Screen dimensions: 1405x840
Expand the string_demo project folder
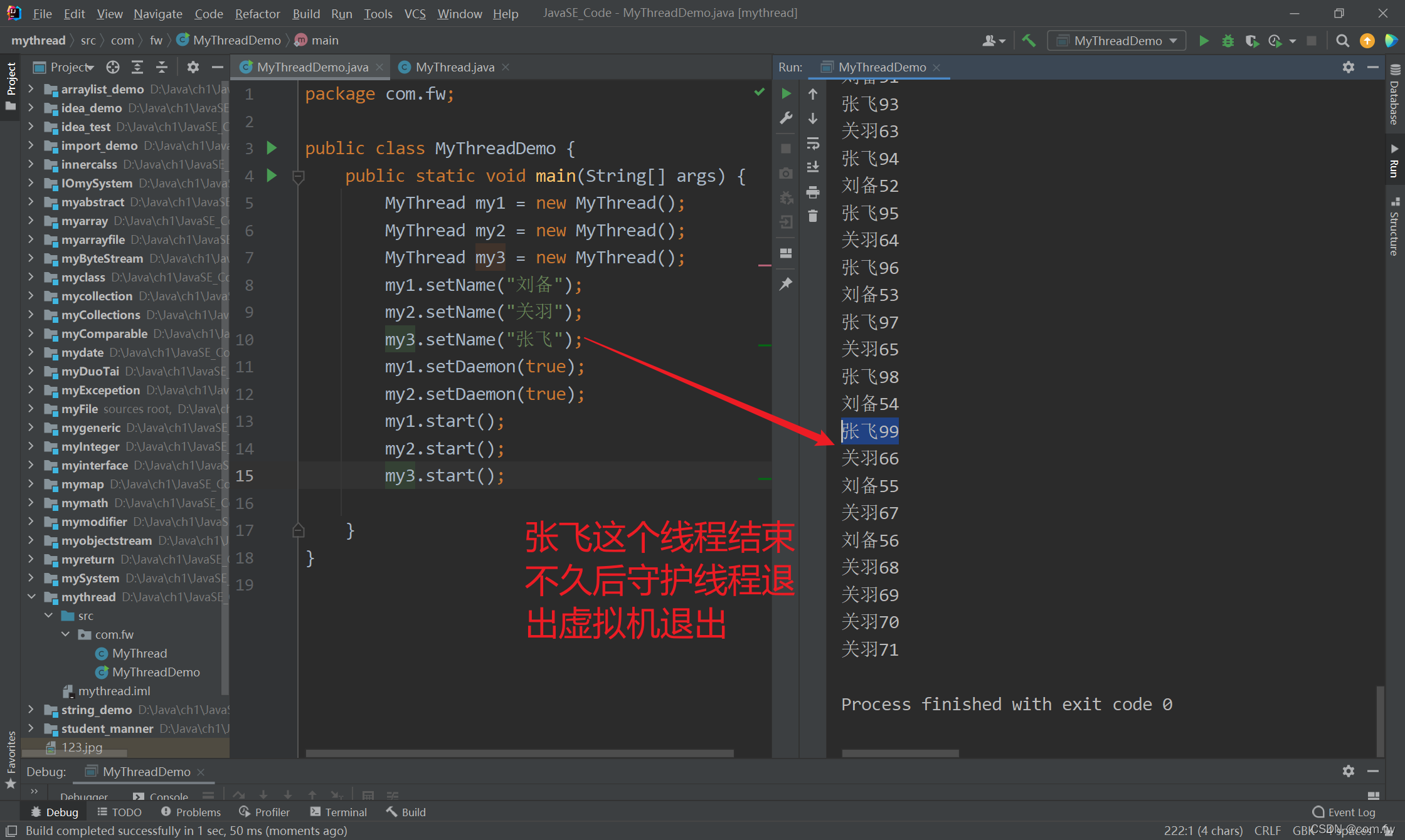[x=31, y=710]
